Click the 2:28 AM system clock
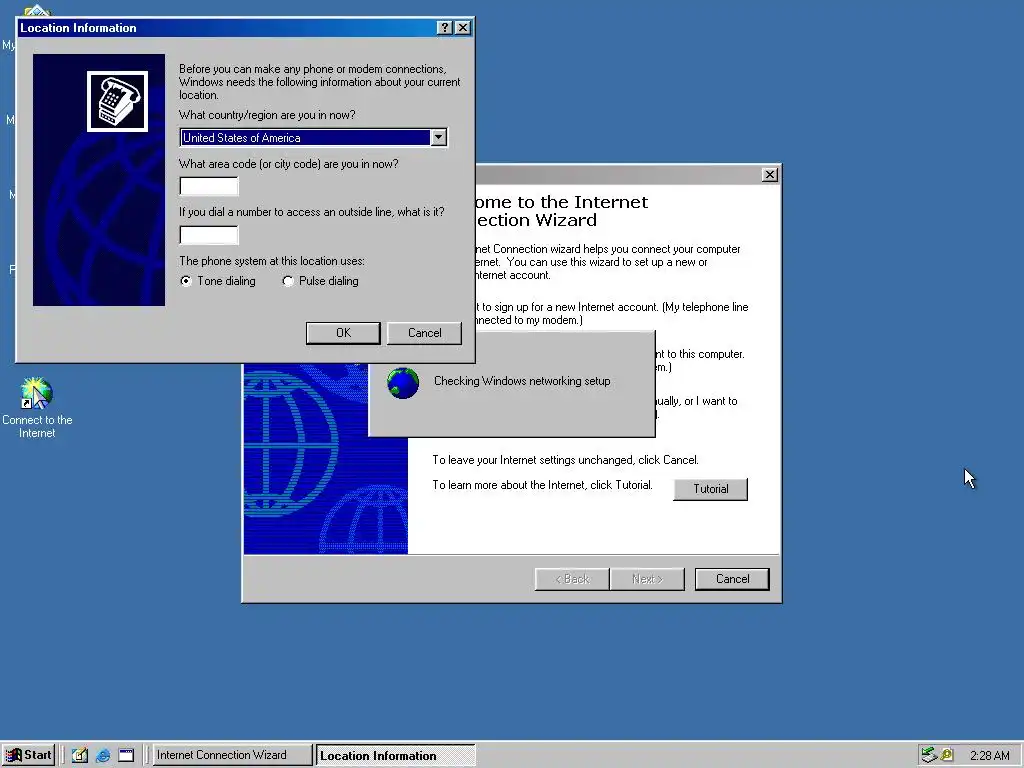 tap(990, 756)
